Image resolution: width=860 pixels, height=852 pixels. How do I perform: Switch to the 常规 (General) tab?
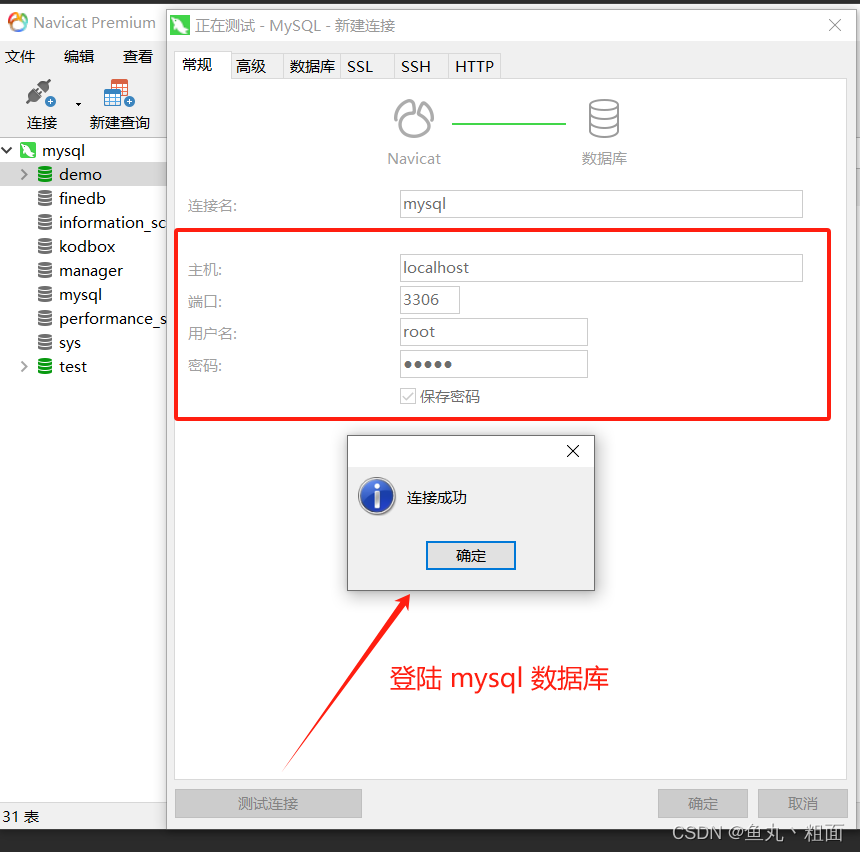pos(202,65)
